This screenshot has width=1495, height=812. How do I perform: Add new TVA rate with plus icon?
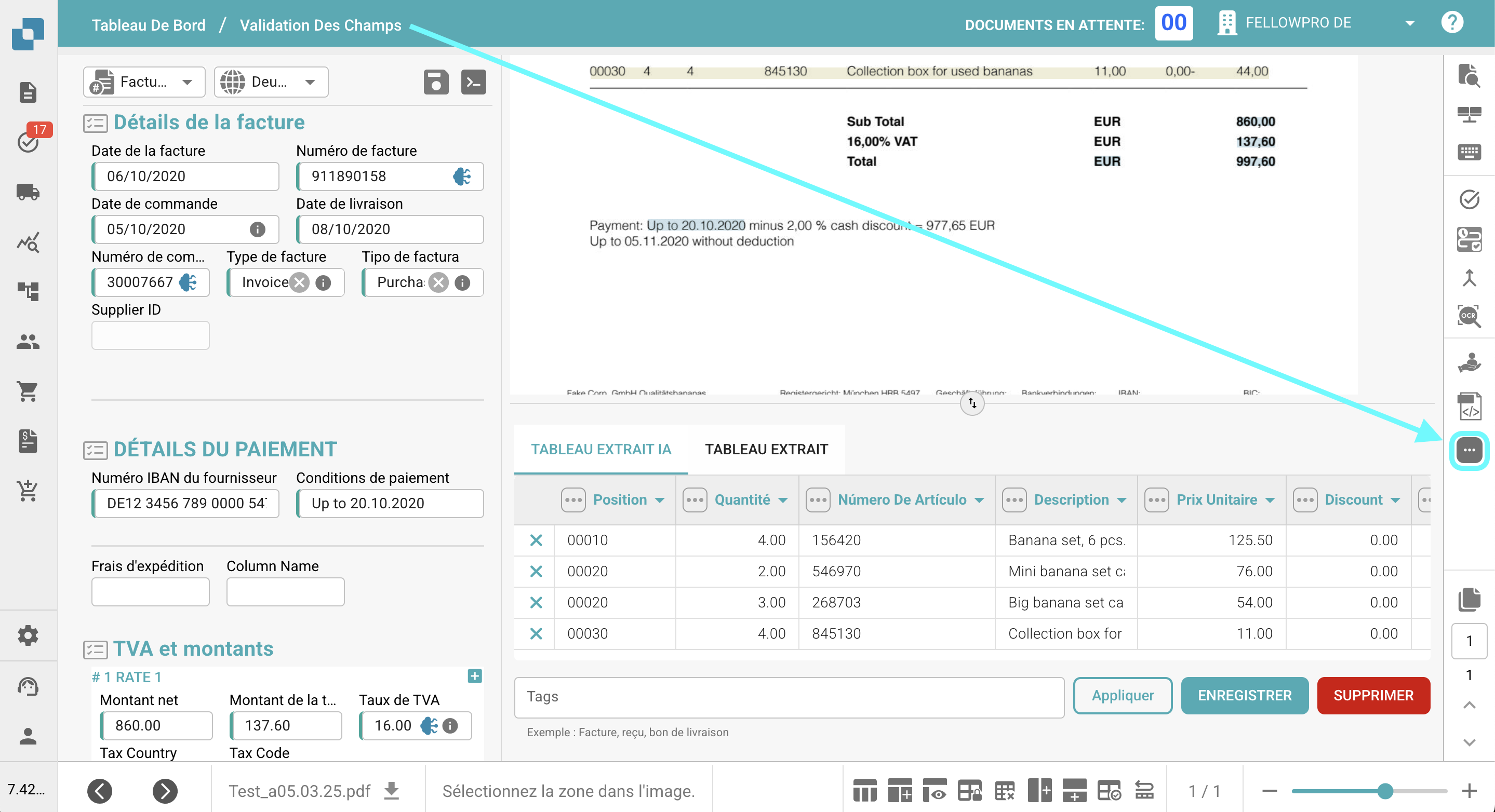click(x=474, y=676)
